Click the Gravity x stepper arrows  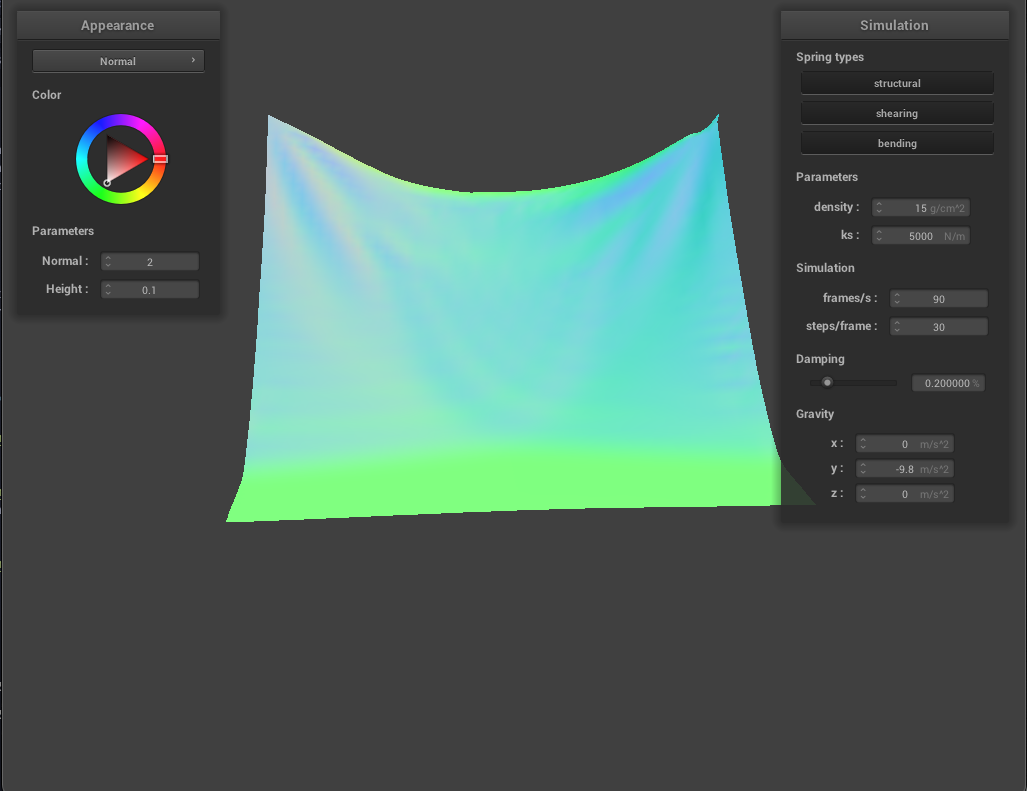tap(863, 444)
